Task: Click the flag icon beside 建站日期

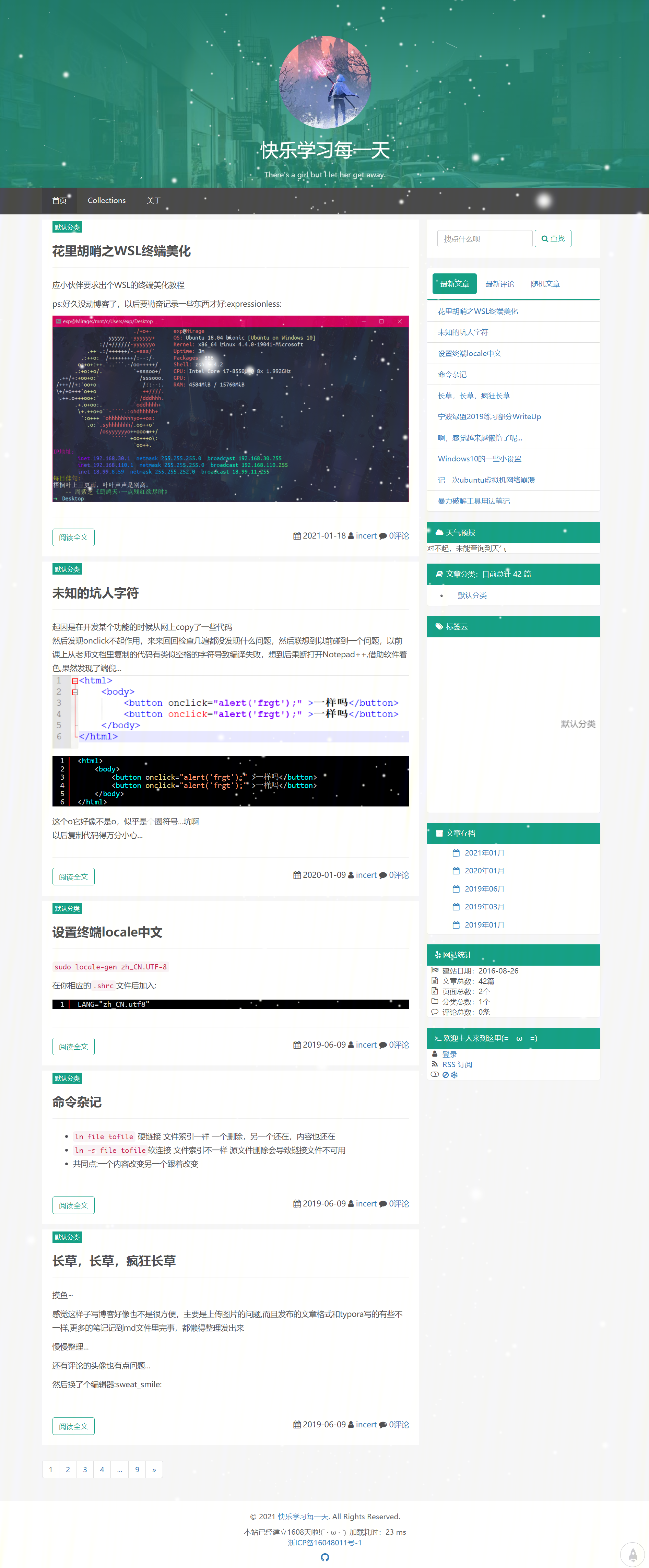Action: 435,970
